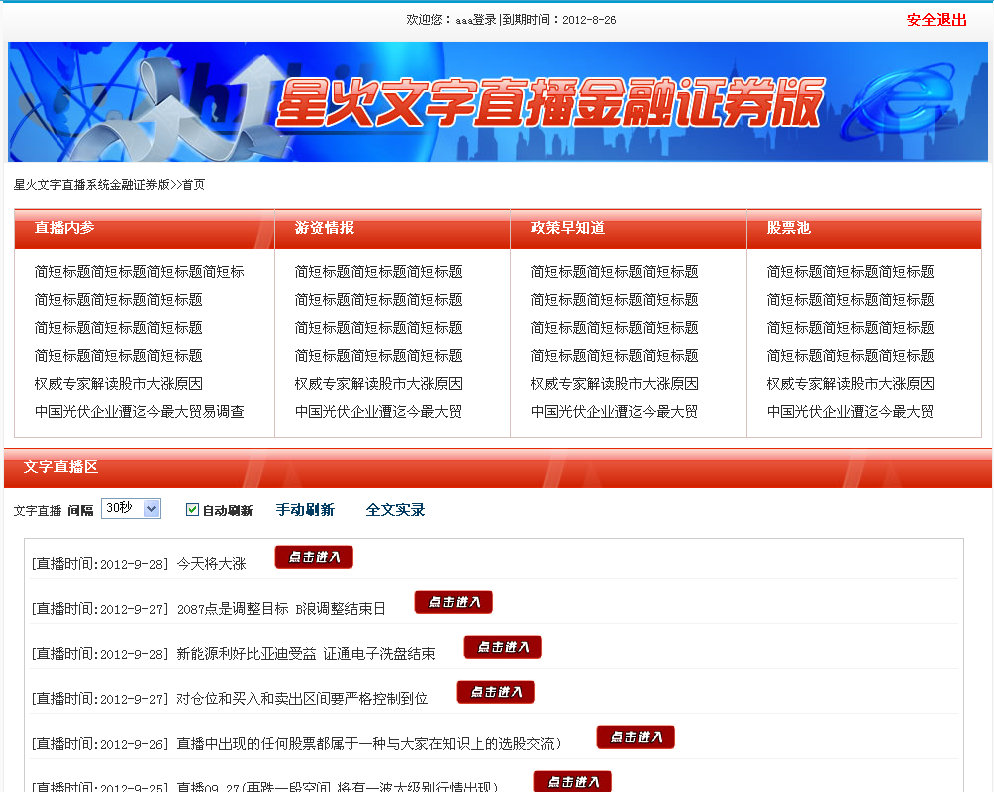The image size is (994, 792).
Task: Click entry 新能源利好比亚迪受益 证通电子洗盘结束
Action: click(x=306, y=654)
